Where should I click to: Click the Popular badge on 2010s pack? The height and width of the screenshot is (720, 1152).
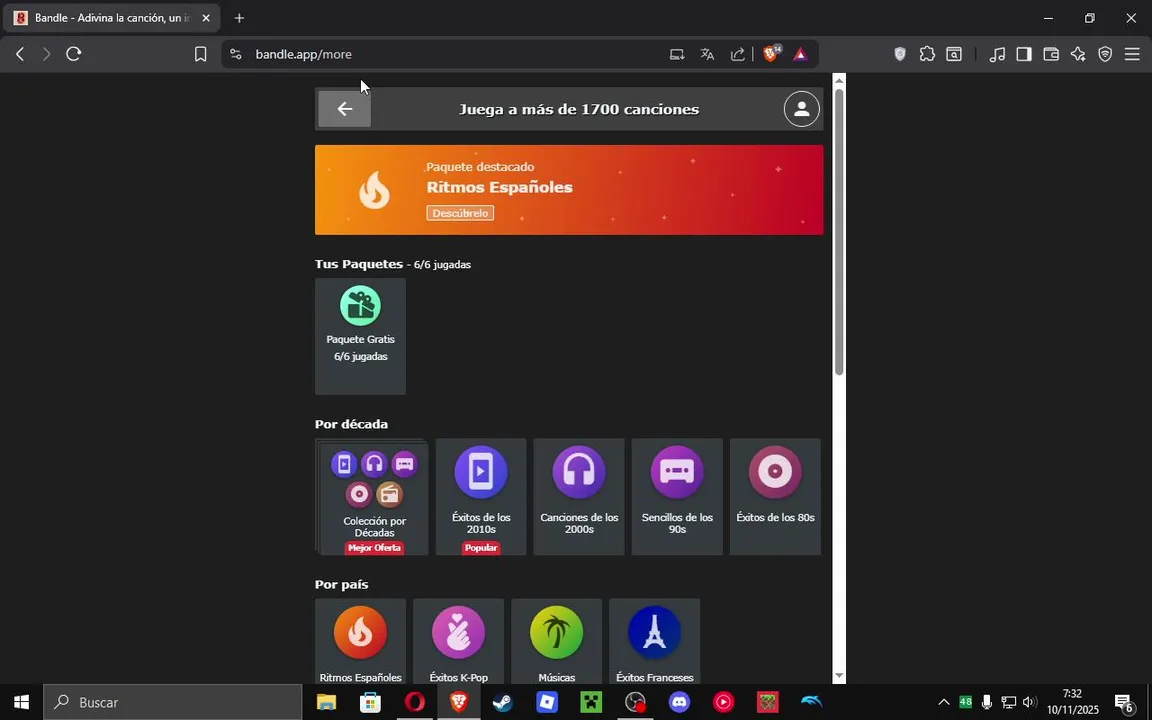click(x=481, y=548)
